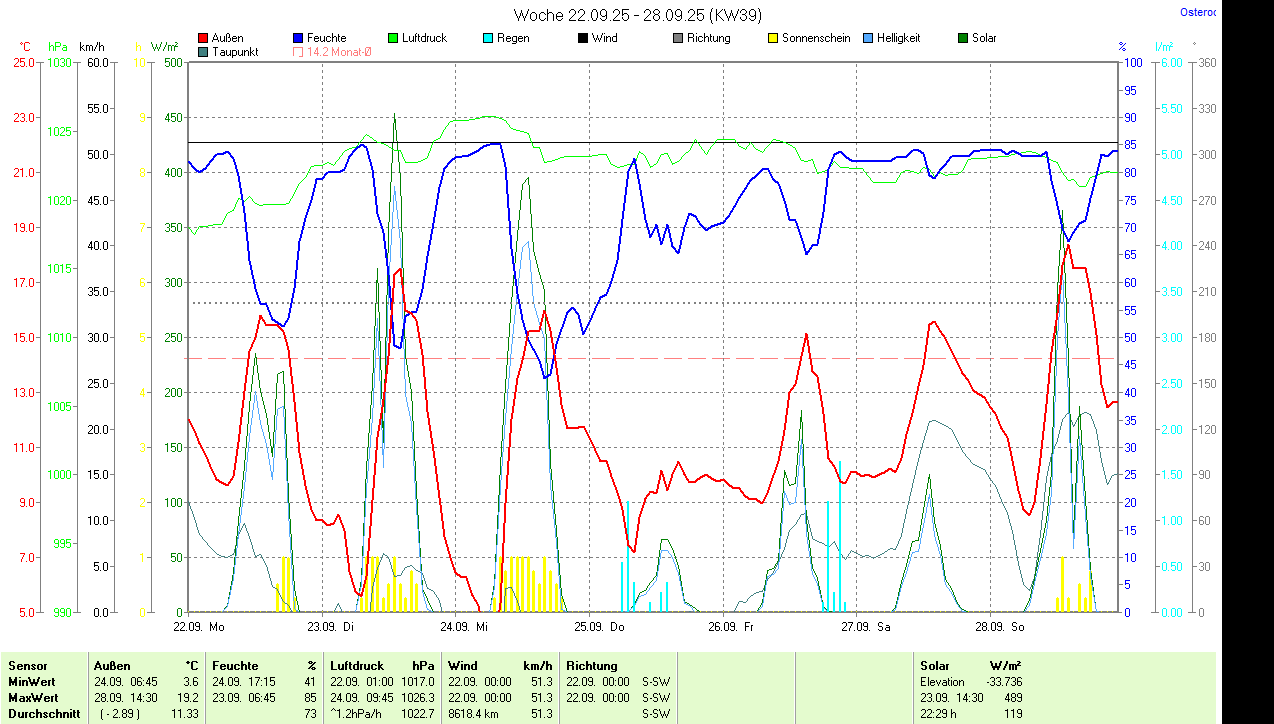Click the yellow Sonnenschein legend swatch
Image resolution: width=1274 pixels, height=724 pixels.
click(x=772, y=38)
